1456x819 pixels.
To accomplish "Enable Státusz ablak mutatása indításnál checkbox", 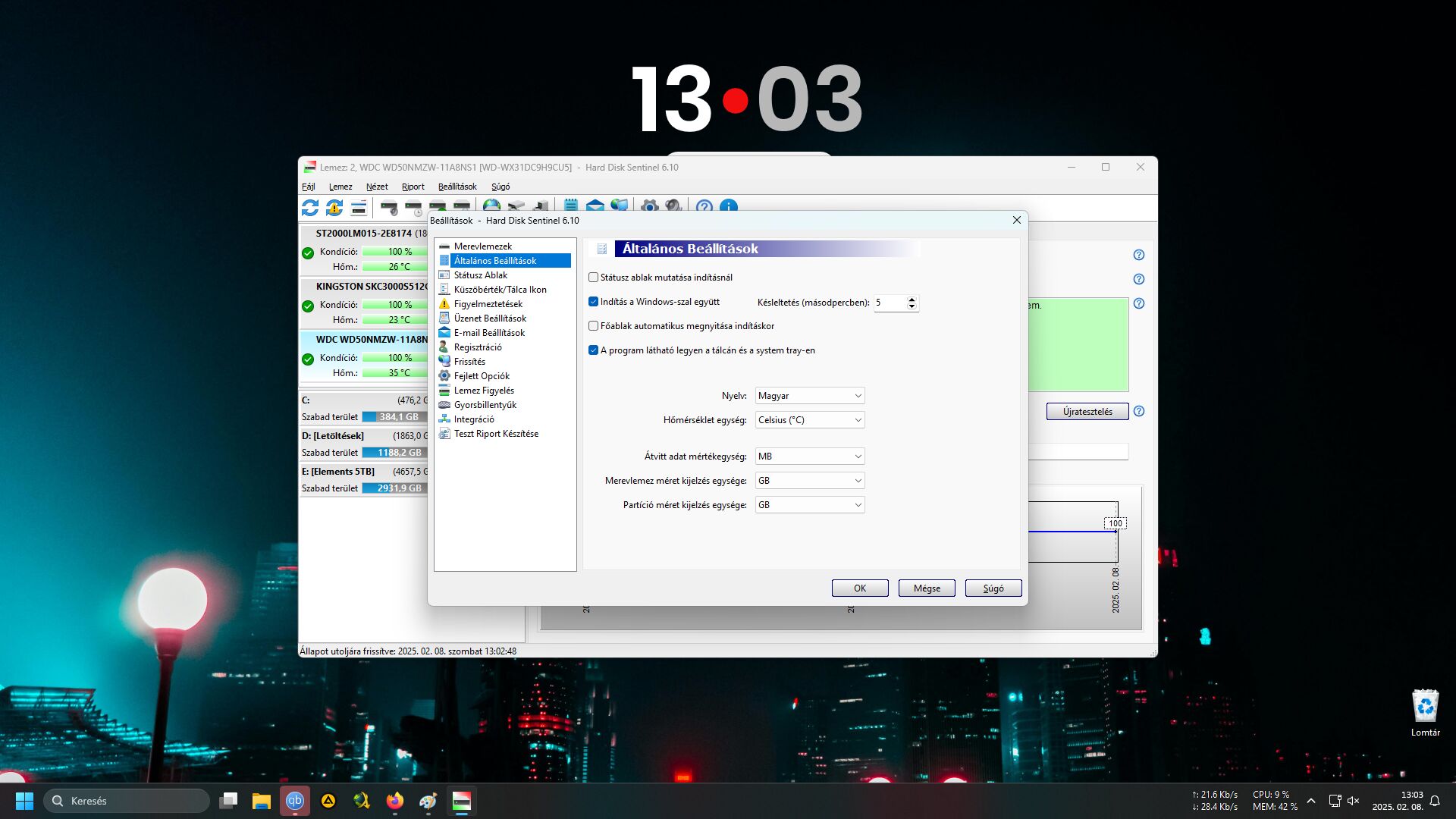I will (x=594, y=278).
